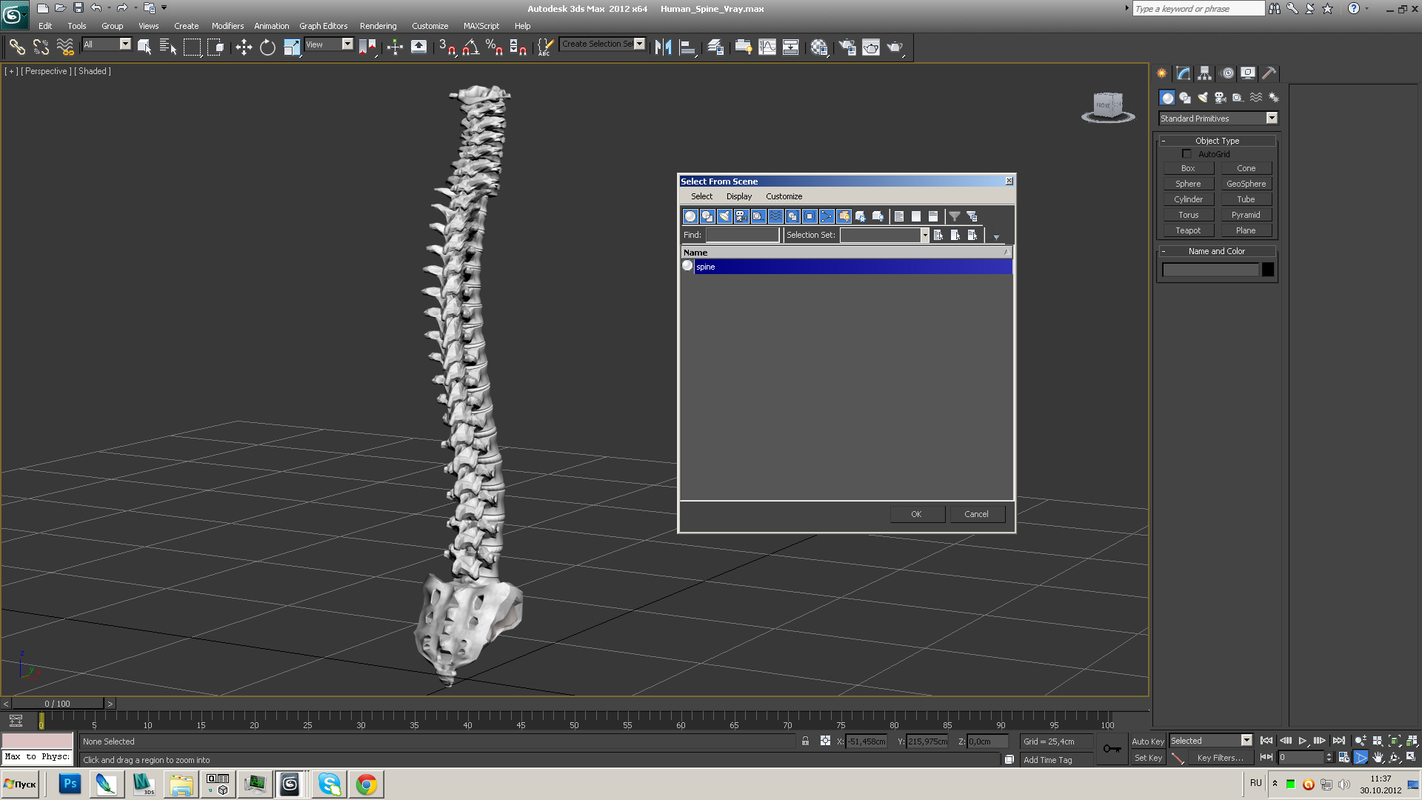1422x800 pixels.
Task: Click OK in the Select From Scene dialog
Action: click(915, 513)
